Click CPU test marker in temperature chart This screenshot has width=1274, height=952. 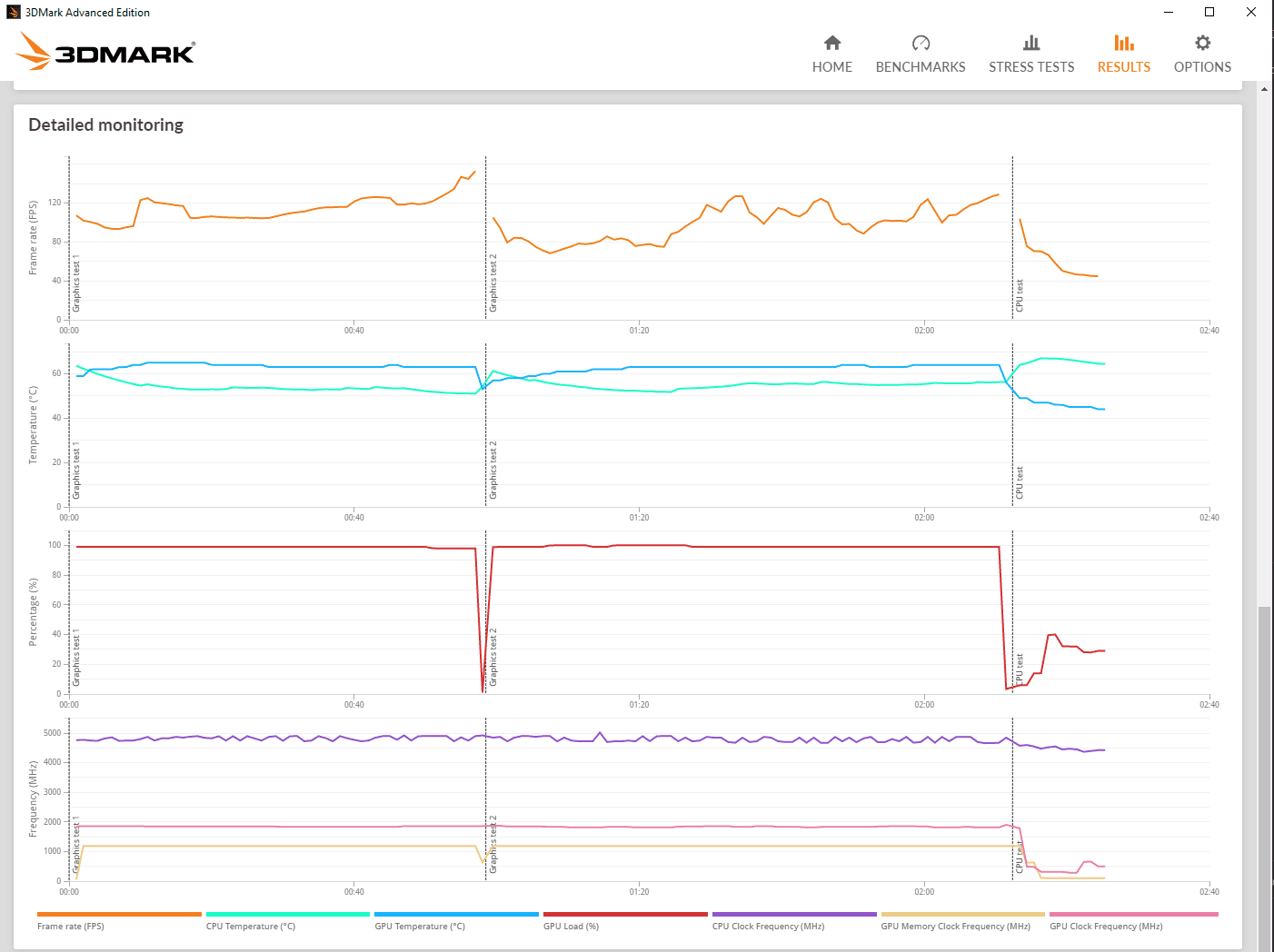pos(1020,483)
